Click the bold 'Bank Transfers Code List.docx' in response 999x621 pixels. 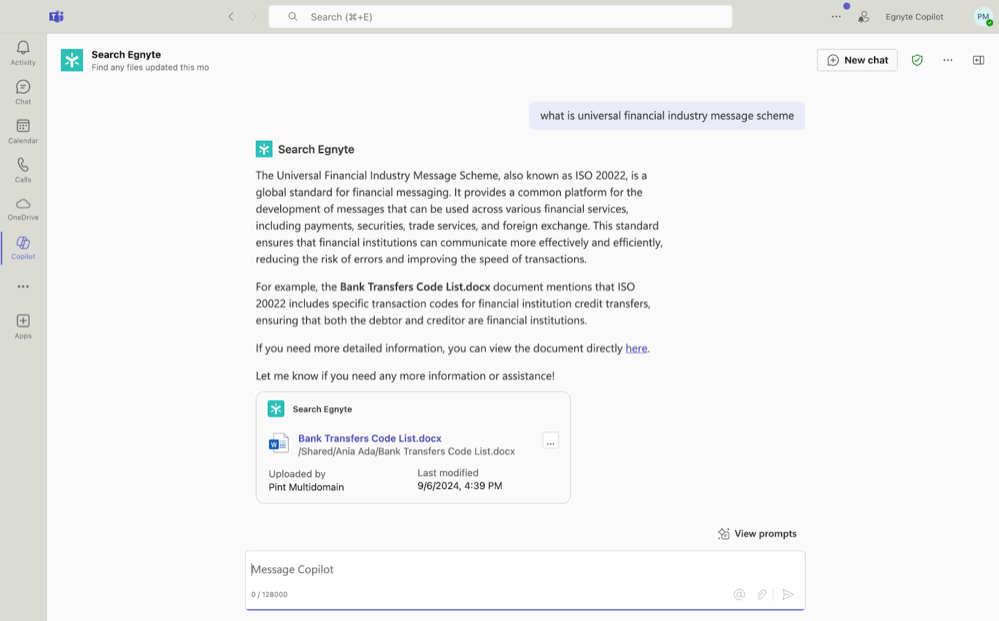(415, 287)
